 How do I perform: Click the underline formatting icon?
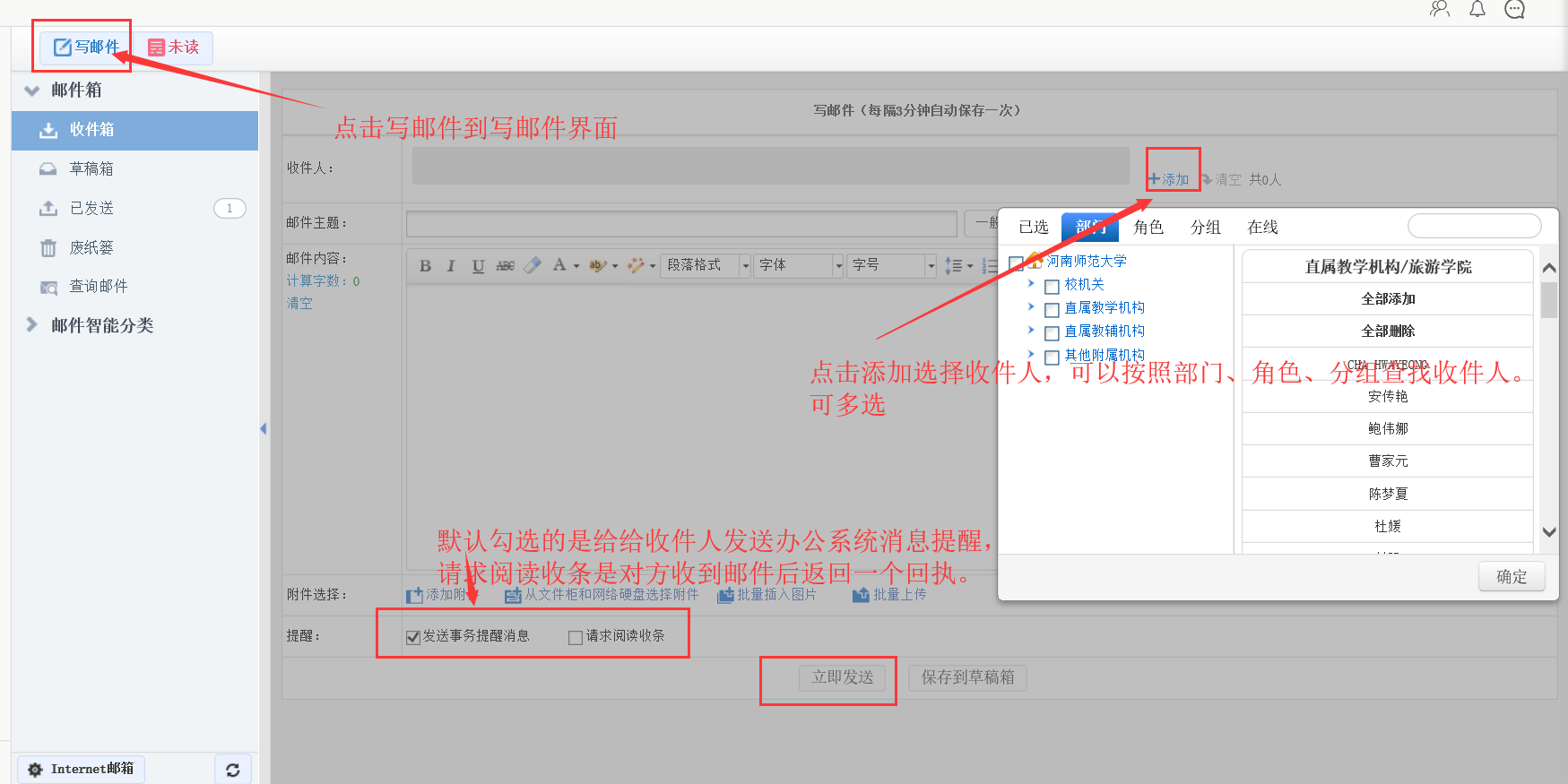pos(478,266)
